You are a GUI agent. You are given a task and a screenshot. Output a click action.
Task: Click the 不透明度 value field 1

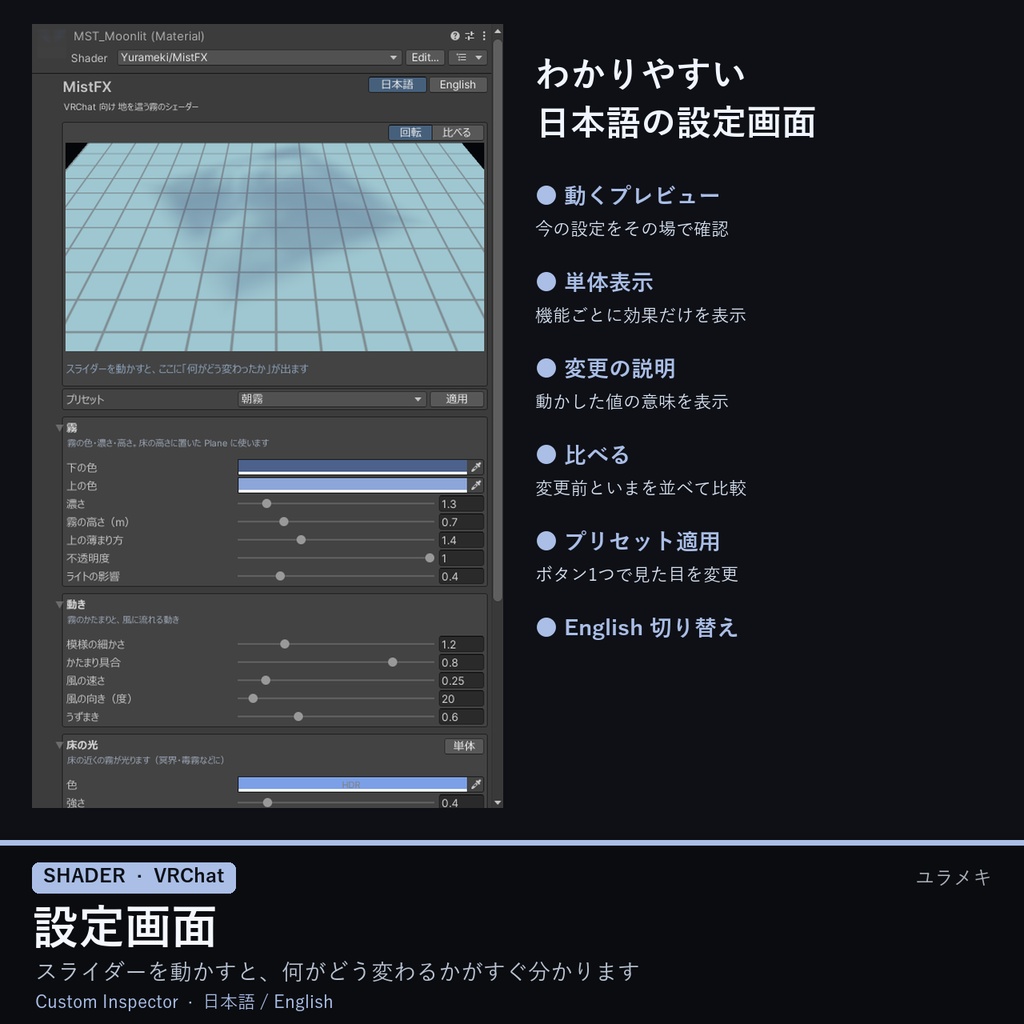[x=461, y=558]
